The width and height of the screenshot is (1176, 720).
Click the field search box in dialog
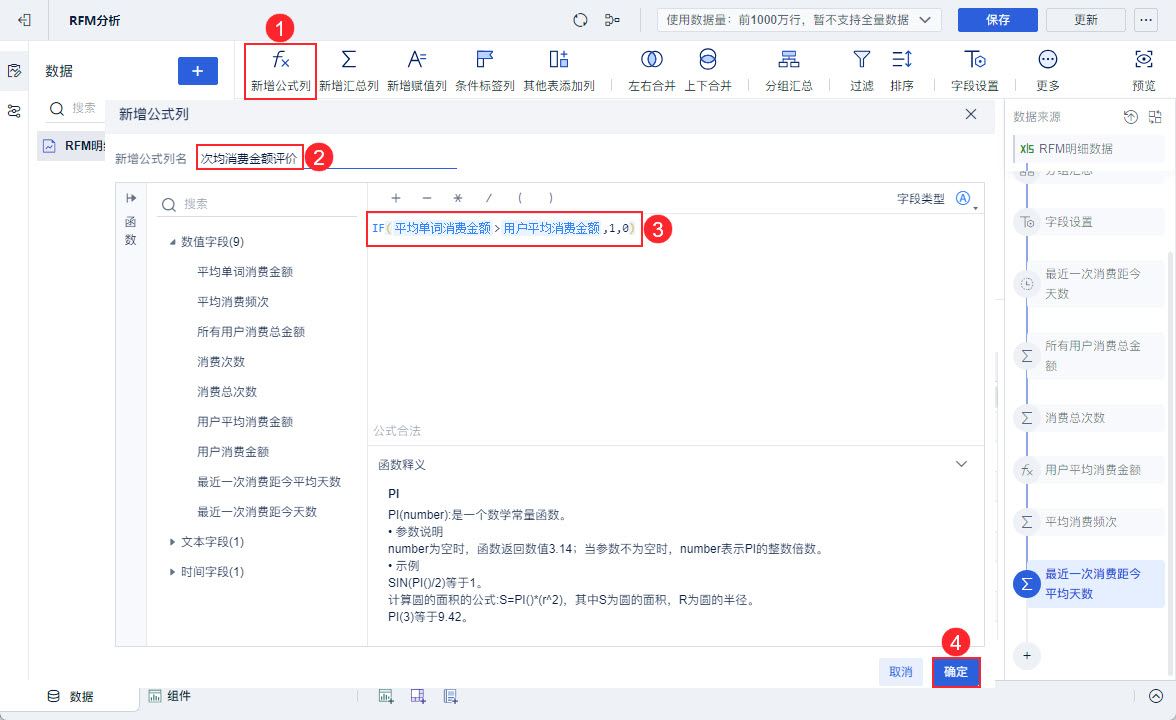[x=258, y=204]
